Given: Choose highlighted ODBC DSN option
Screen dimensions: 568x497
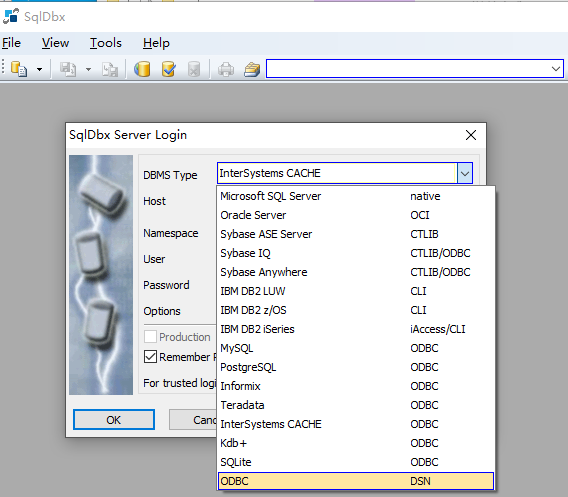Looking at the screenshot, I should pyautogui.click(x=356, y=481).
